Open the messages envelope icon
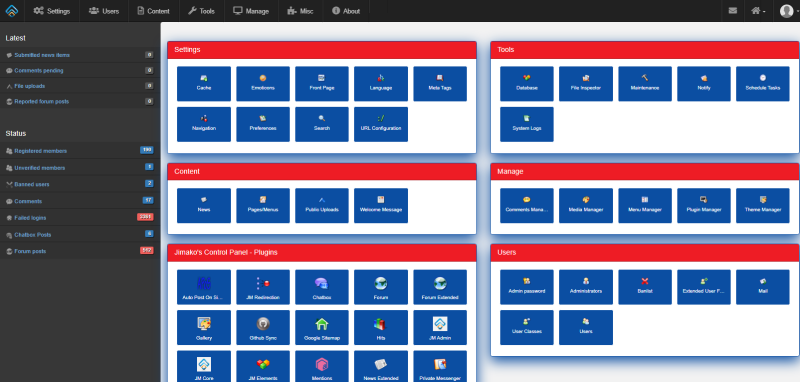Image resolution: width=800 pixels, height=382 pixels. (733, 11)
